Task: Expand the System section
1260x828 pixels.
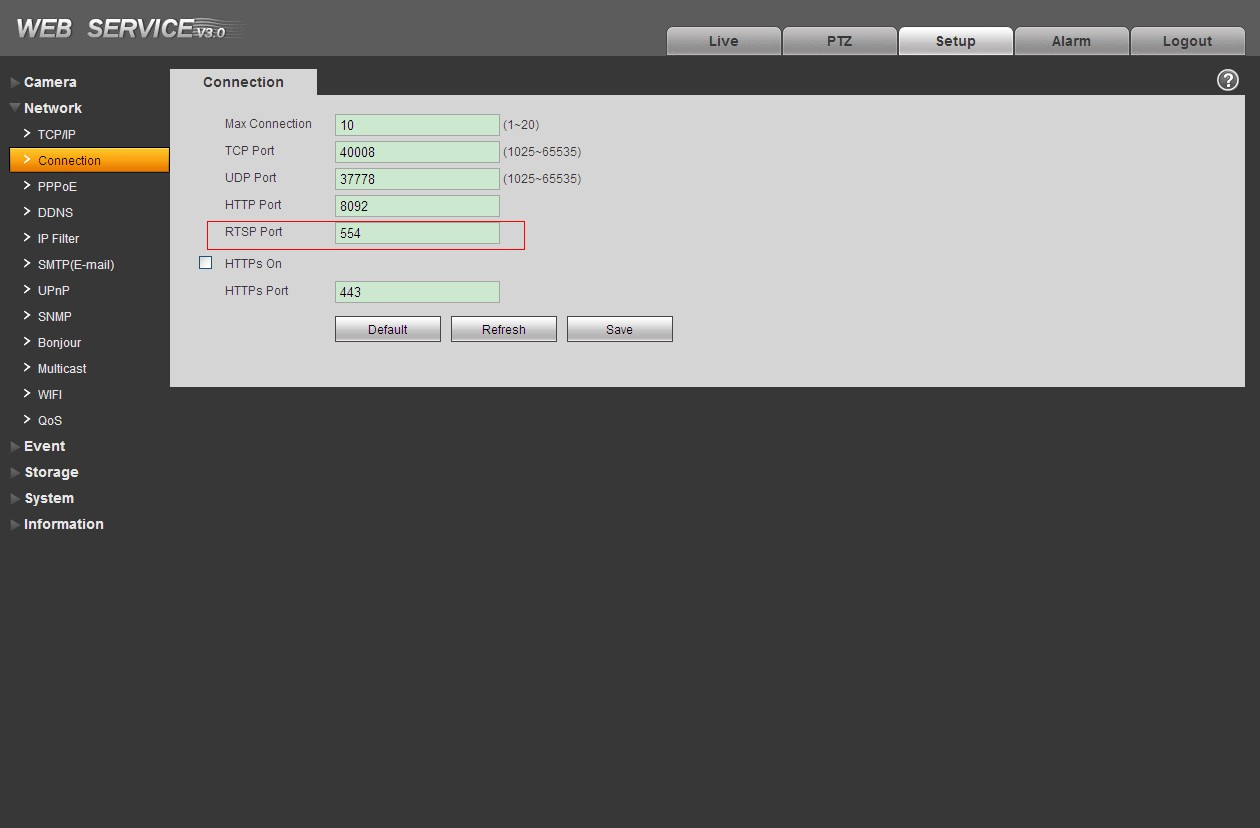Action: 49,498
